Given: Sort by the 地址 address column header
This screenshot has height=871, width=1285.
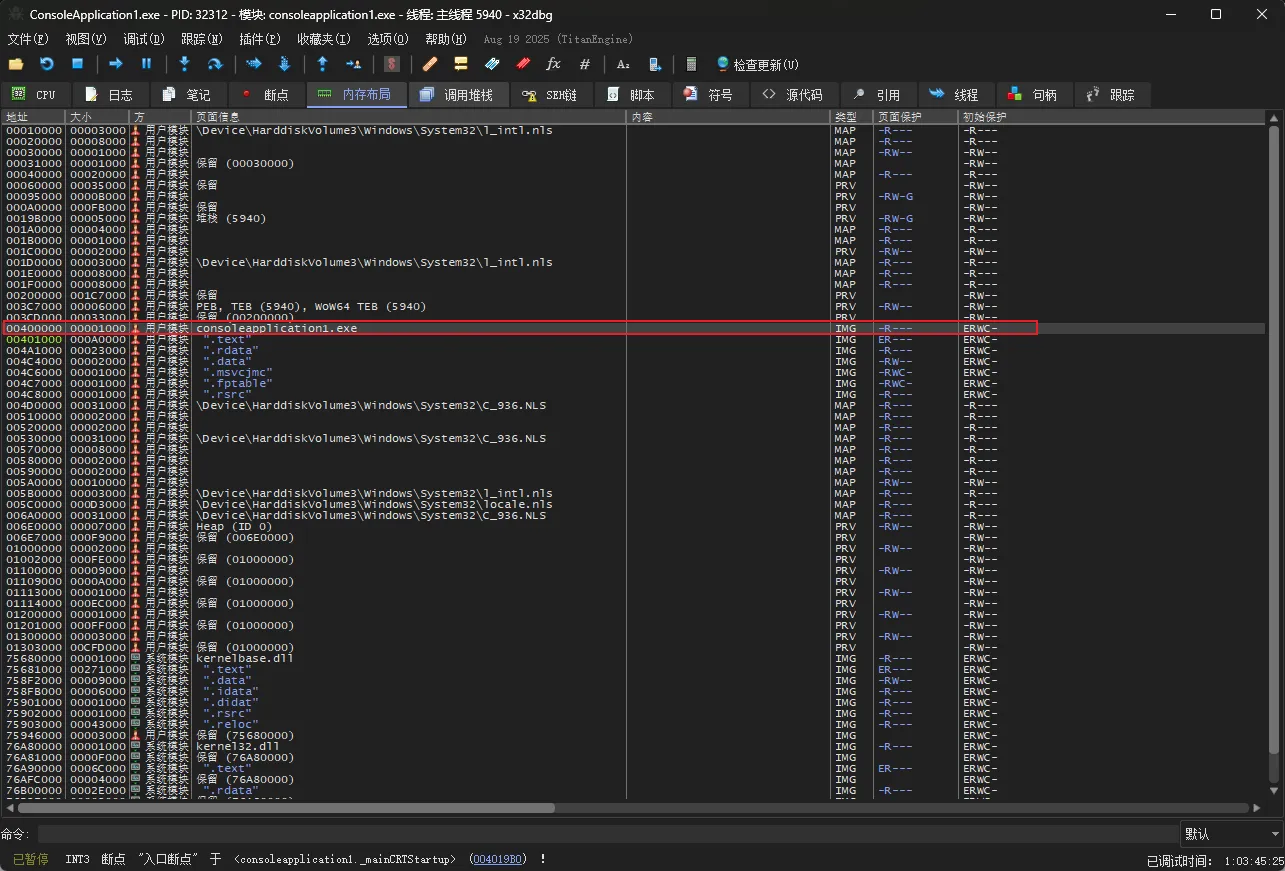Looking at the screenshot, I should pyautogui.click(x=33, y=117).
